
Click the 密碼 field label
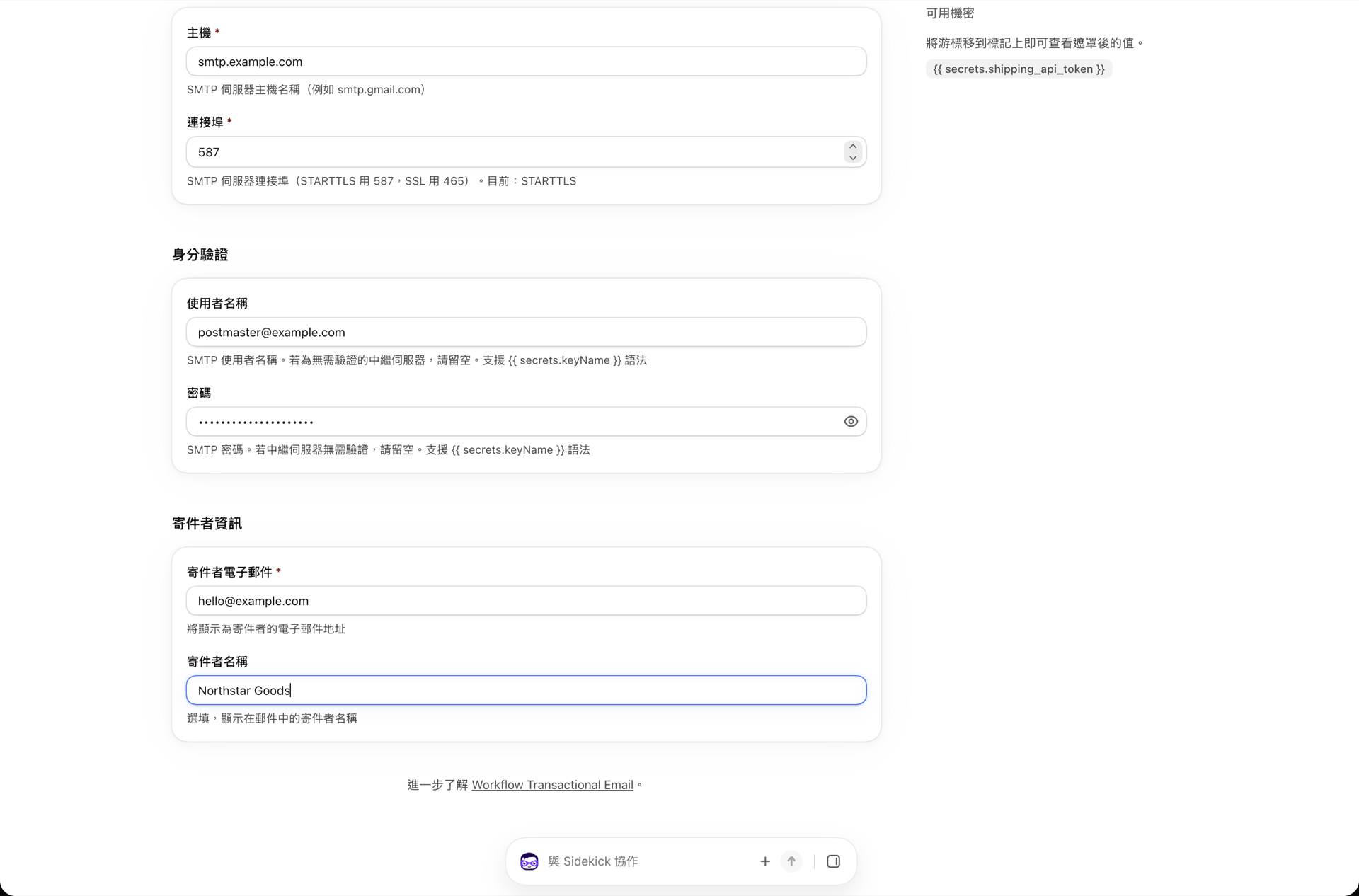coord(199,393)
